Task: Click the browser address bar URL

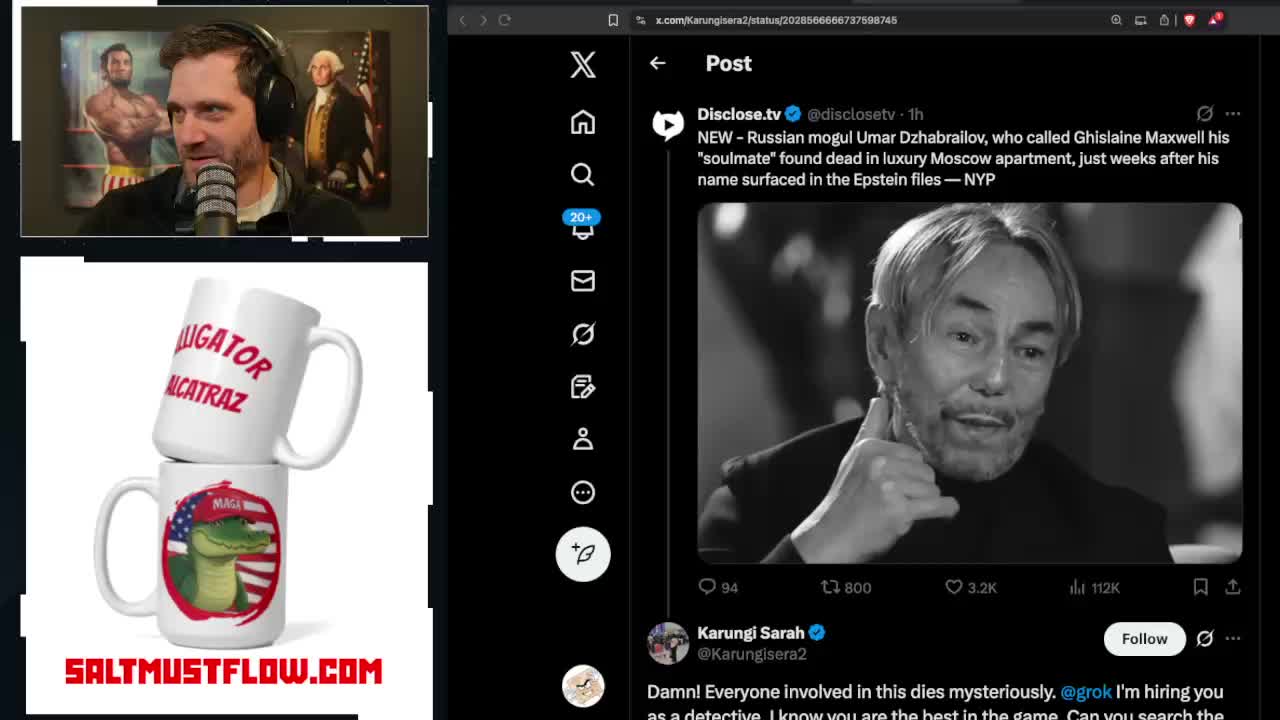Action: pyautogui.click(x=776, y=20)
